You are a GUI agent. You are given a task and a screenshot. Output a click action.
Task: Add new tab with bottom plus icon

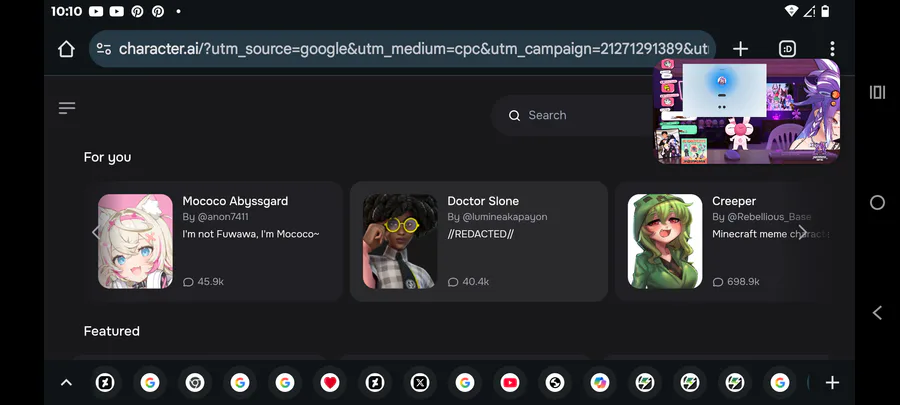pyautogui.click(x=832, y=383)
